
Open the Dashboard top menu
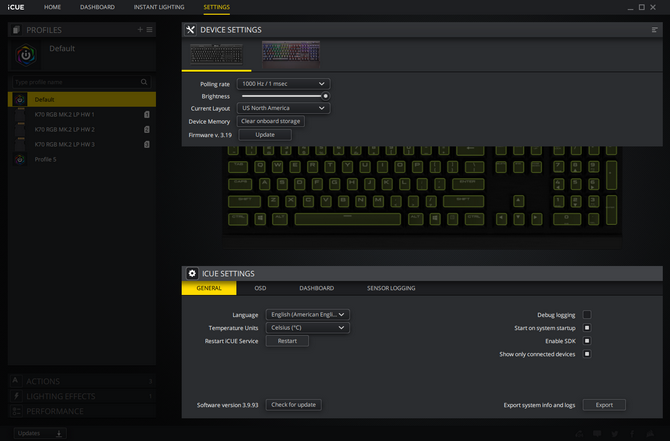[97, 7]
